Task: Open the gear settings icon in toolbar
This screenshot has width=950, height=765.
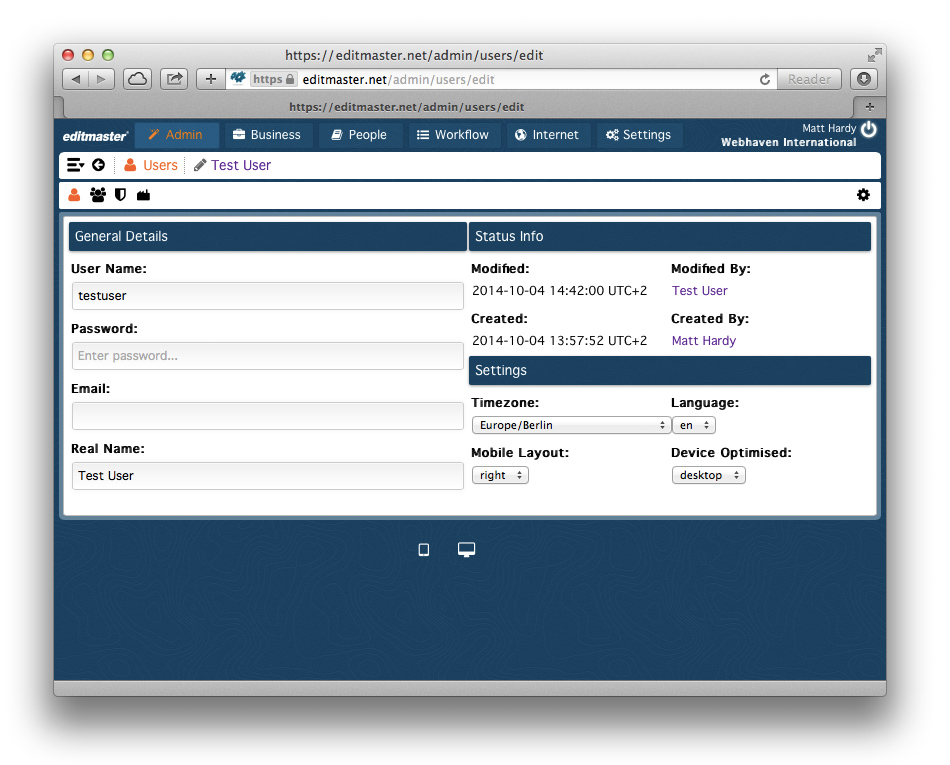Action: click(863, 195)
